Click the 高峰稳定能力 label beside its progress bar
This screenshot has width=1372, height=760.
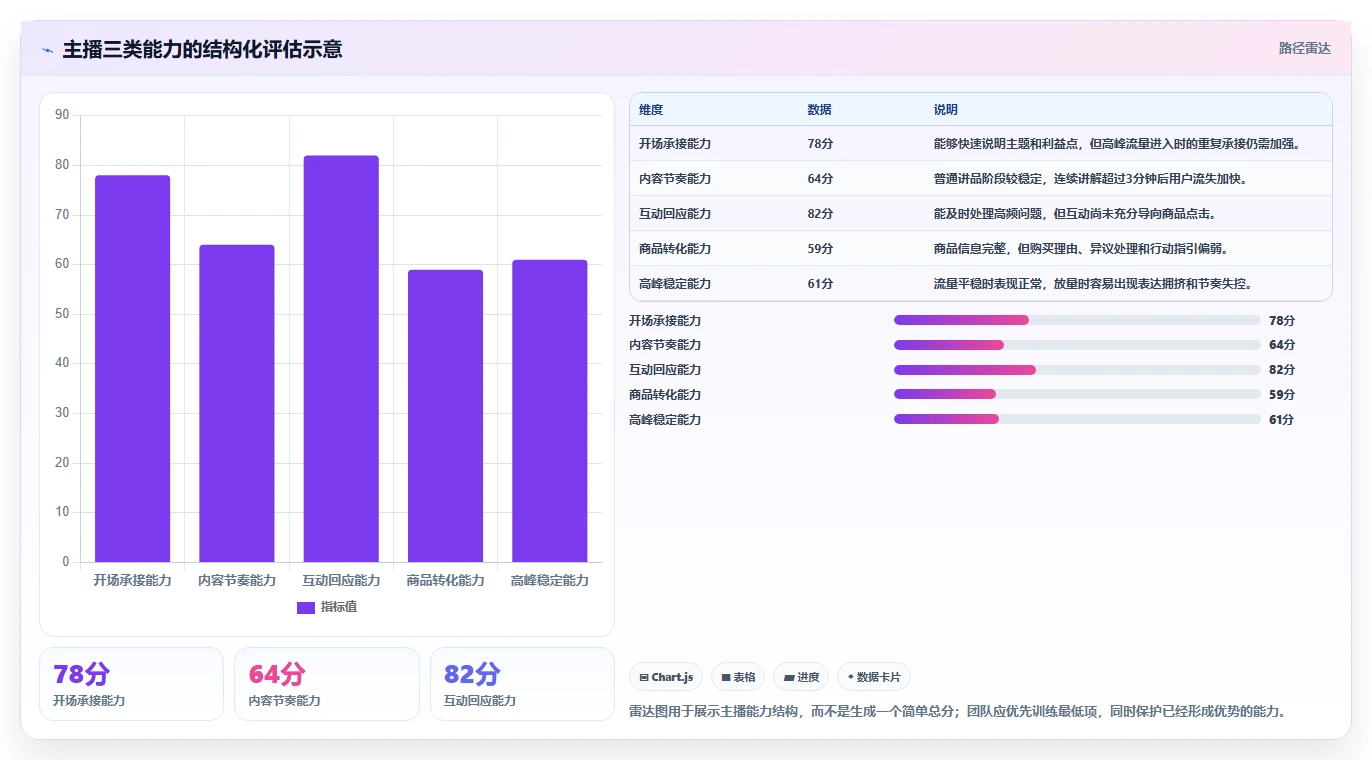point(665,420)
